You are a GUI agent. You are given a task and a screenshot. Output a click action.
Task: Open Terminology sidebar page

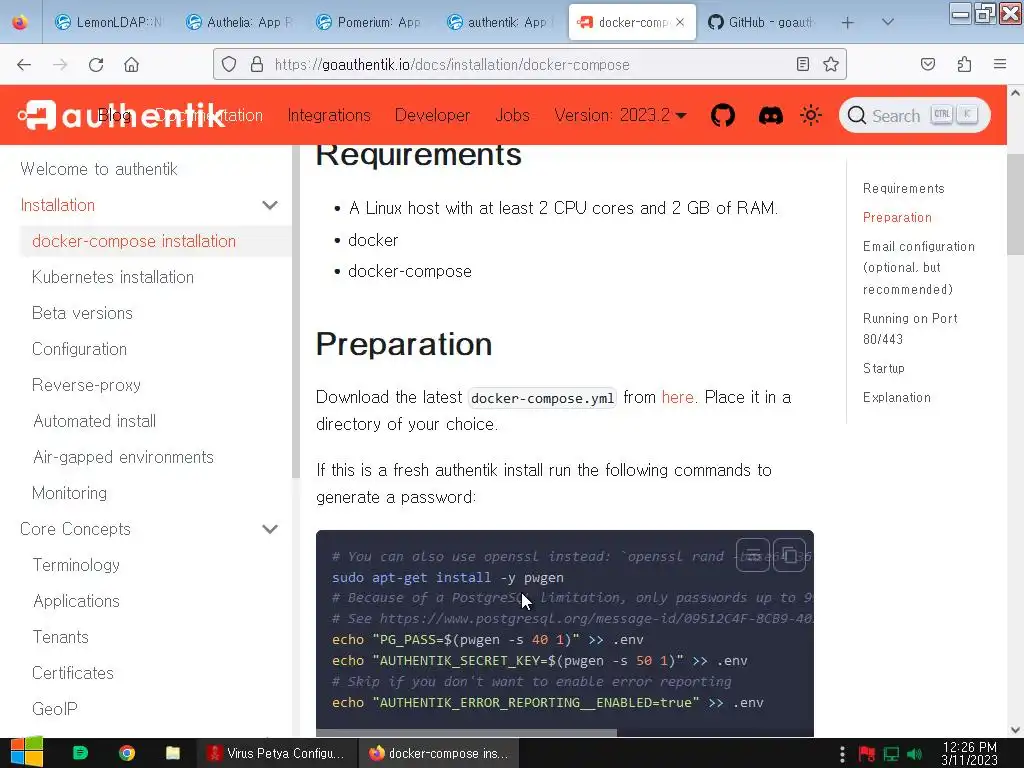point(76,565)
